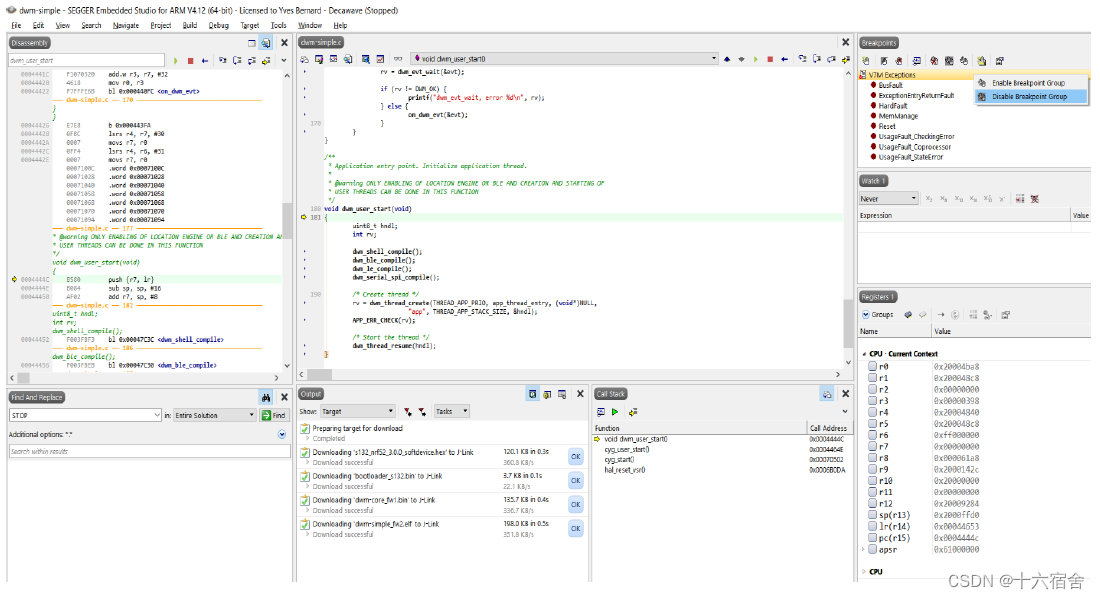Screen dimensions: 1100x599
Task: Select cyg_user_start() in Call Stack
Action: coord(626,450)
